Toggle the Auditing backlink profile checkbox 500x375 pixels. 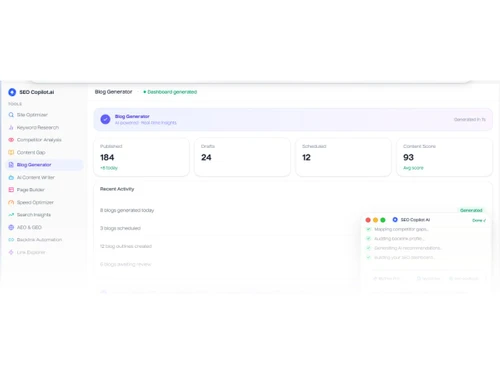[x=369, y=239]
